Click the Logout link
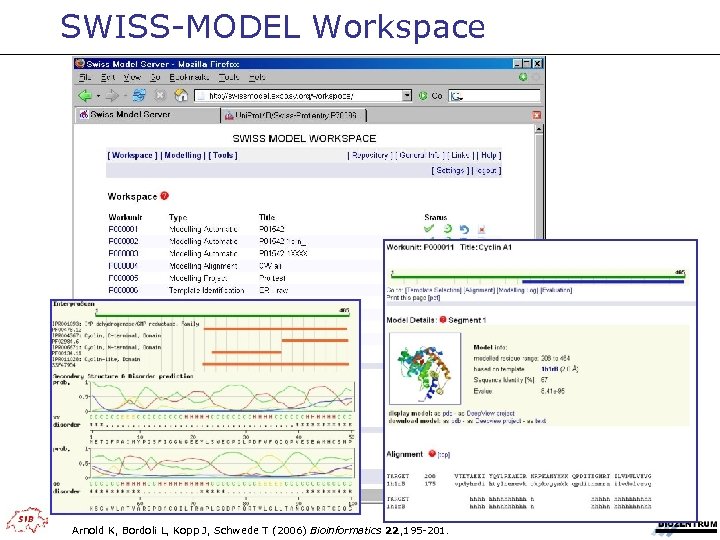Image resolution: width=720 pixels, height=540 pixels. (x=486, y=170)
